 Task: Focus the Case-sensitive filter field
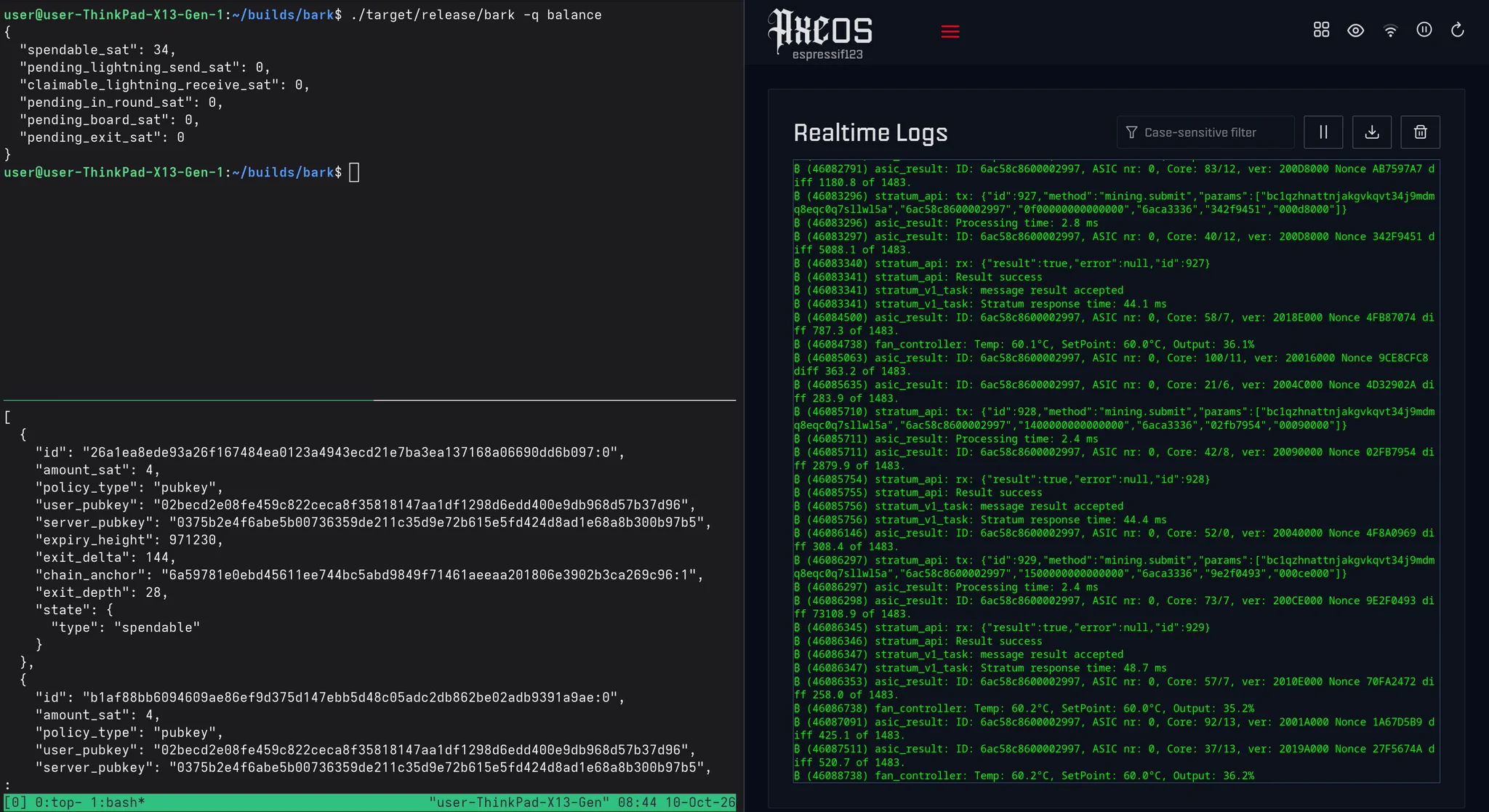tap(1205, 132)
